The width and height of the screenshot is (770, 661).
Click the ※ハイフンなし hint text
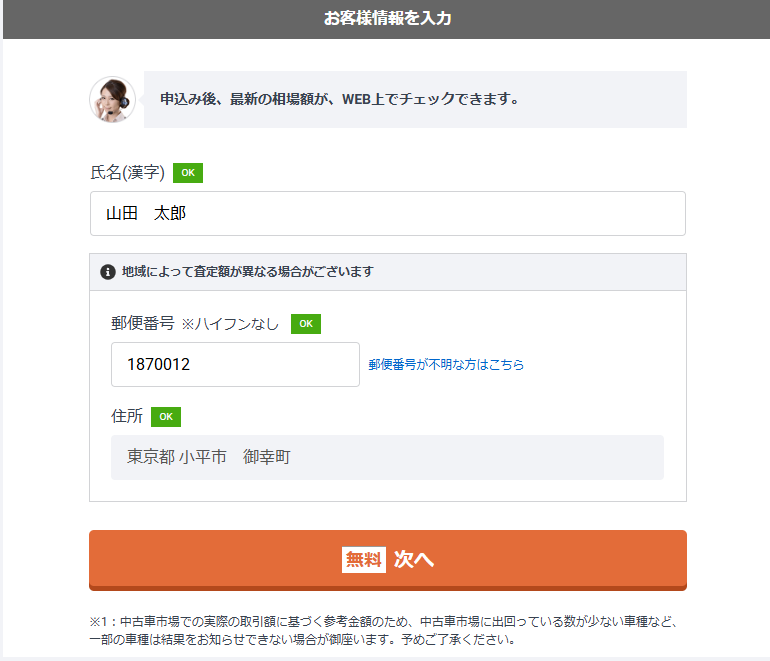click(x=230, y=324)
